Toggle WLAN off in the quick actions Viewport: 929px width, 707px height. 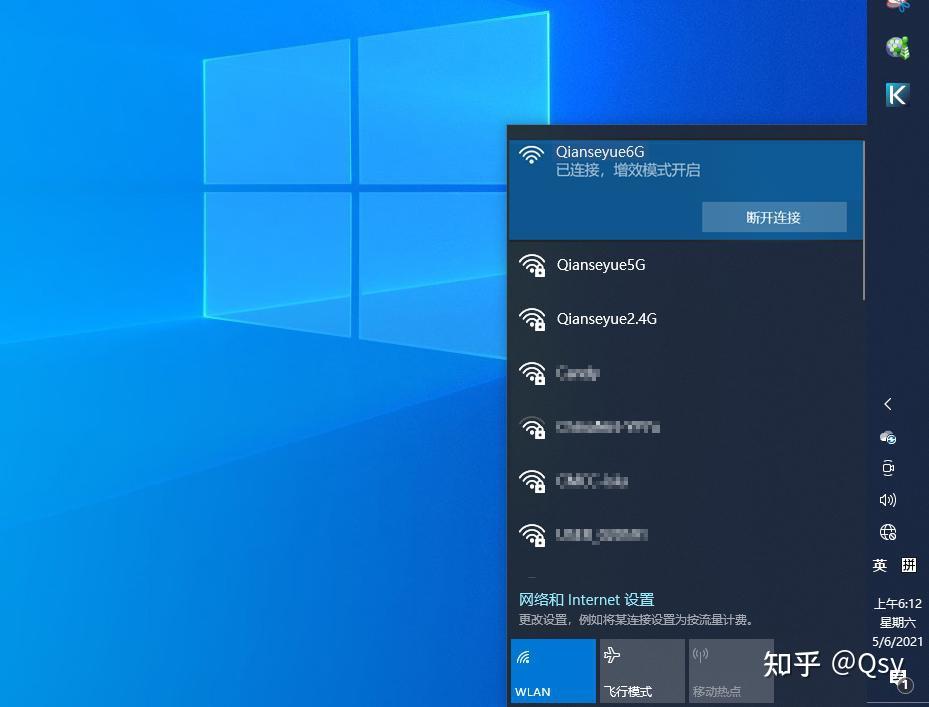553,670
